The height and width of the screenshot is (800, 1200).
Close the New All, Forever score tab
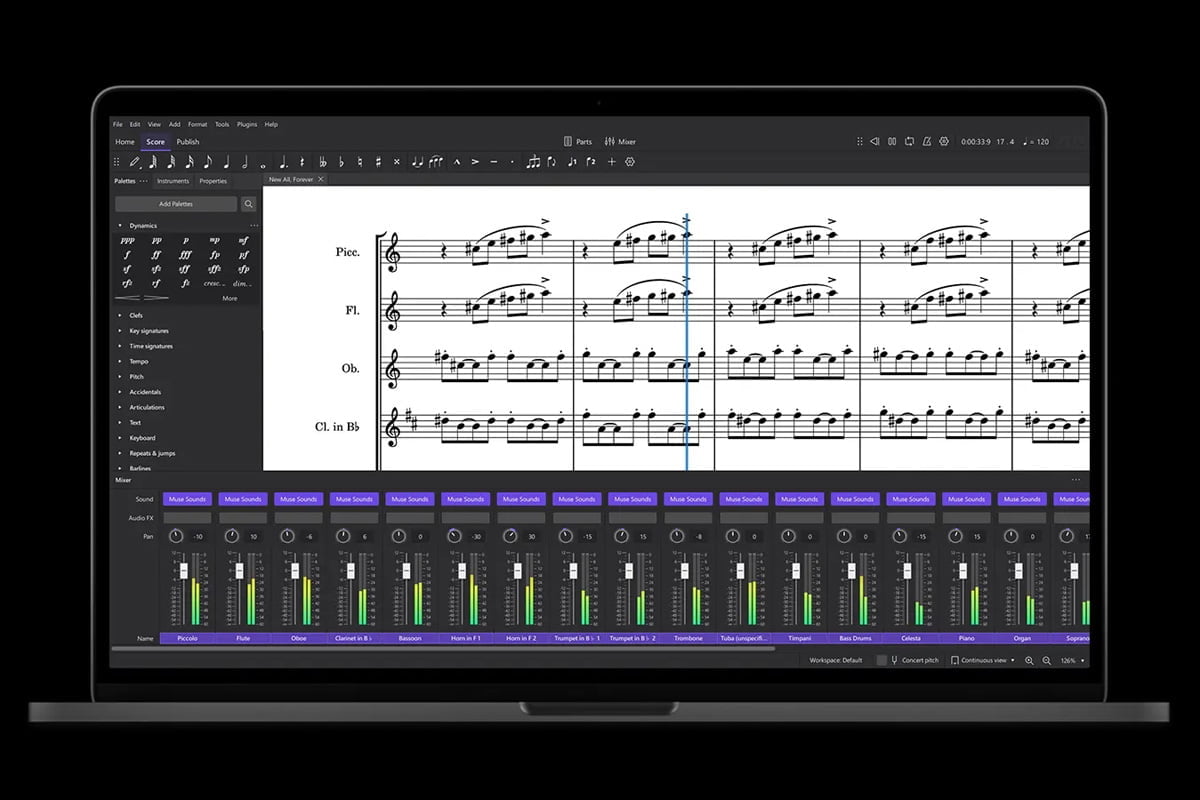321,179
